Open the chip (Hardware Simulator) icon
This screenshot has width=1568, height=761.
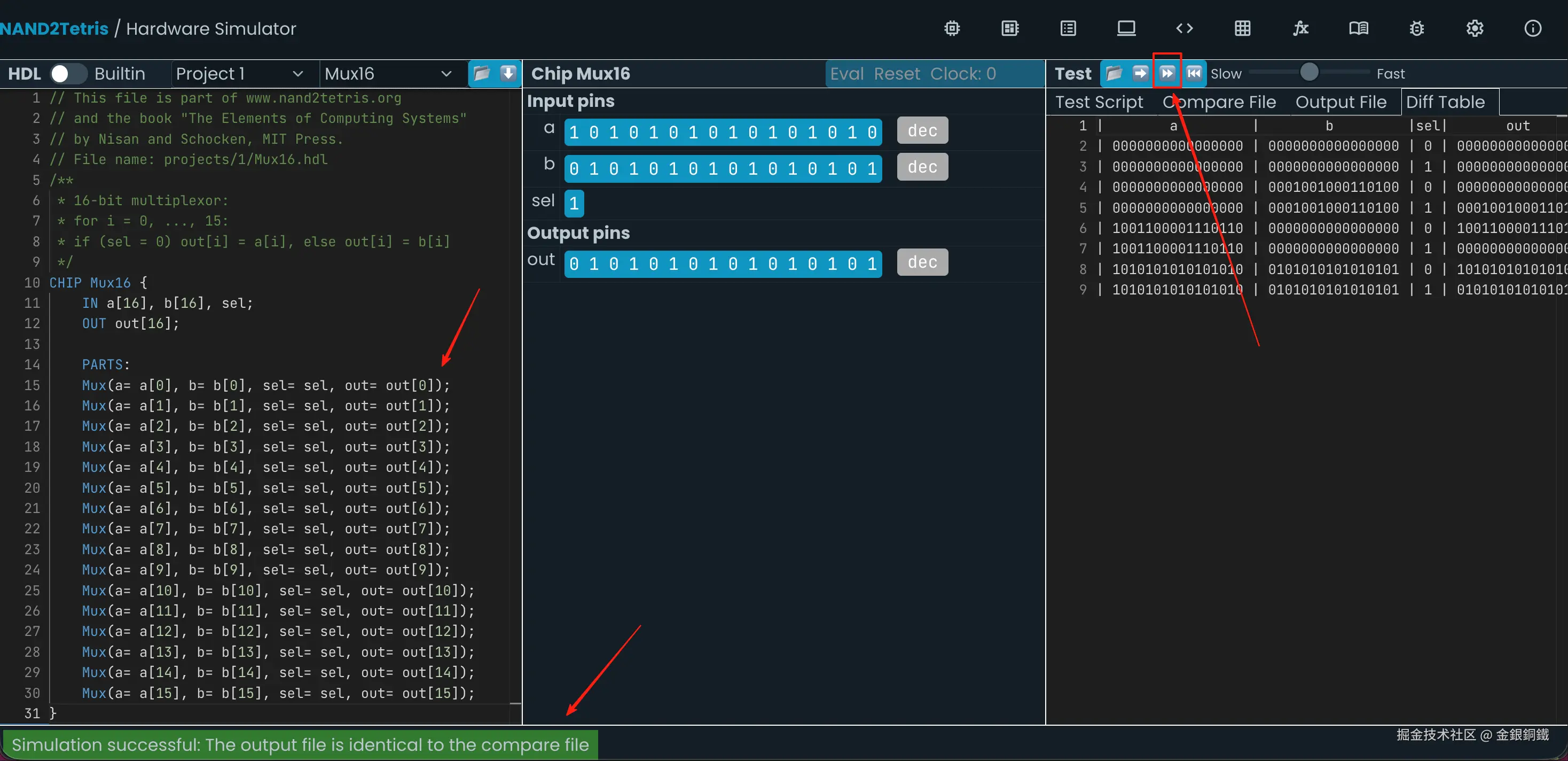952,29
